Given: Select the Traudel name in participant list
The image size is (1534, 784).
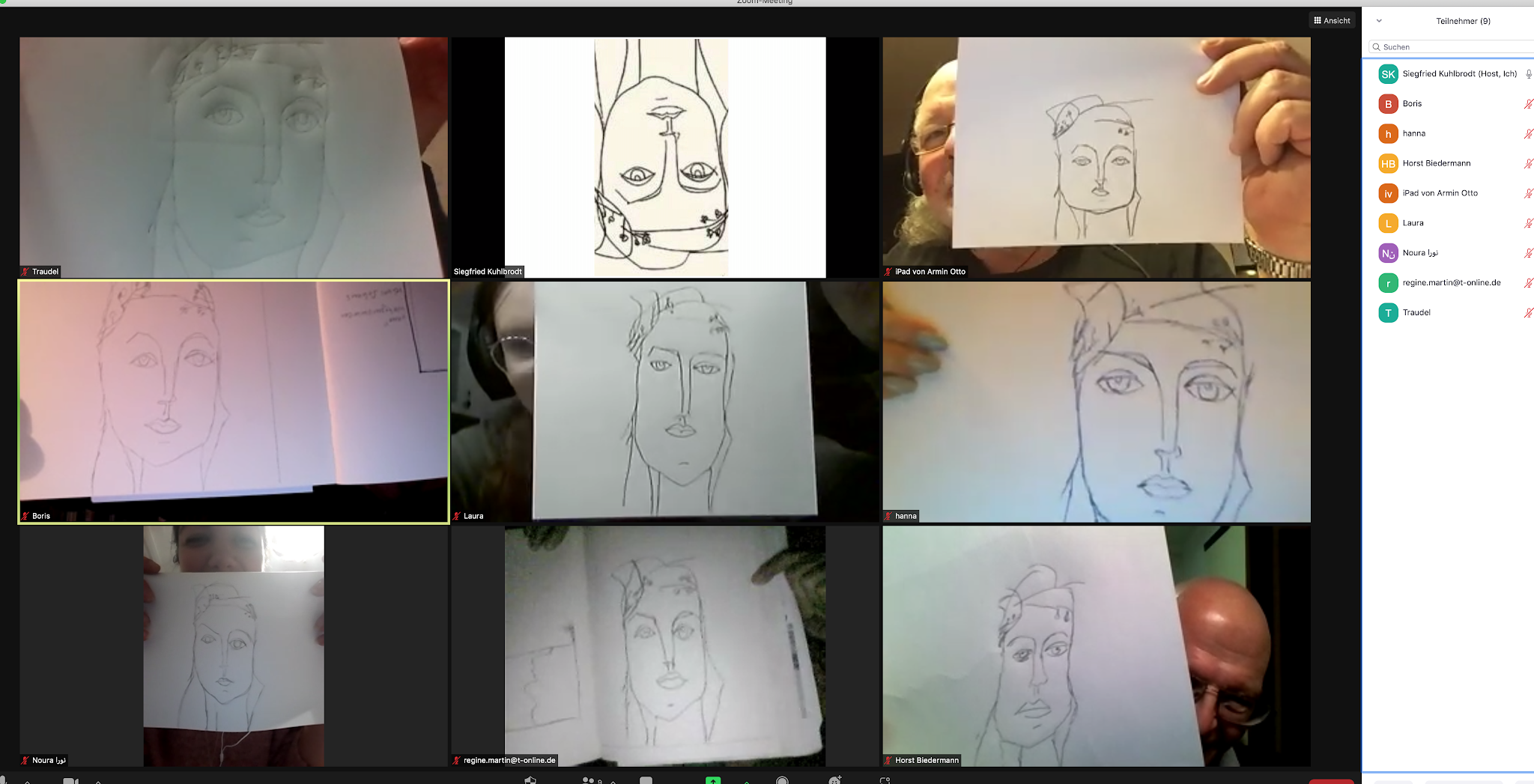Looking at the screenshot, I should point(1416,313).
